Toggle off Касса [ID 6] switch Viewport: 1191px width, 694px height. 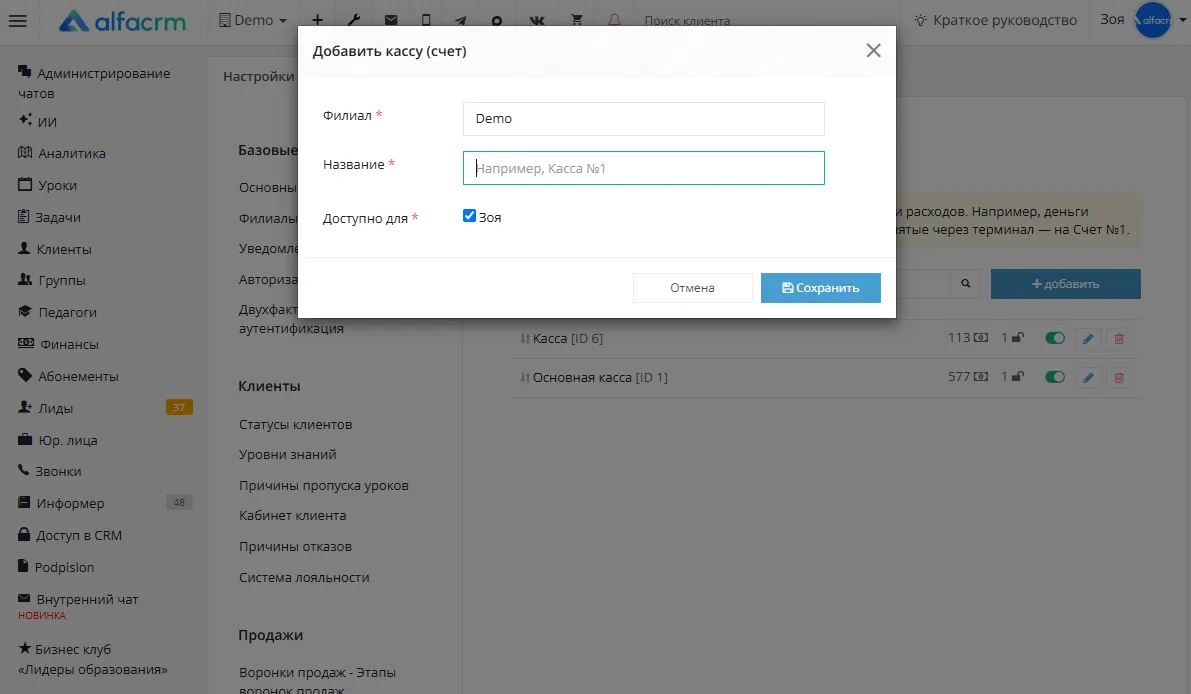1055,338
